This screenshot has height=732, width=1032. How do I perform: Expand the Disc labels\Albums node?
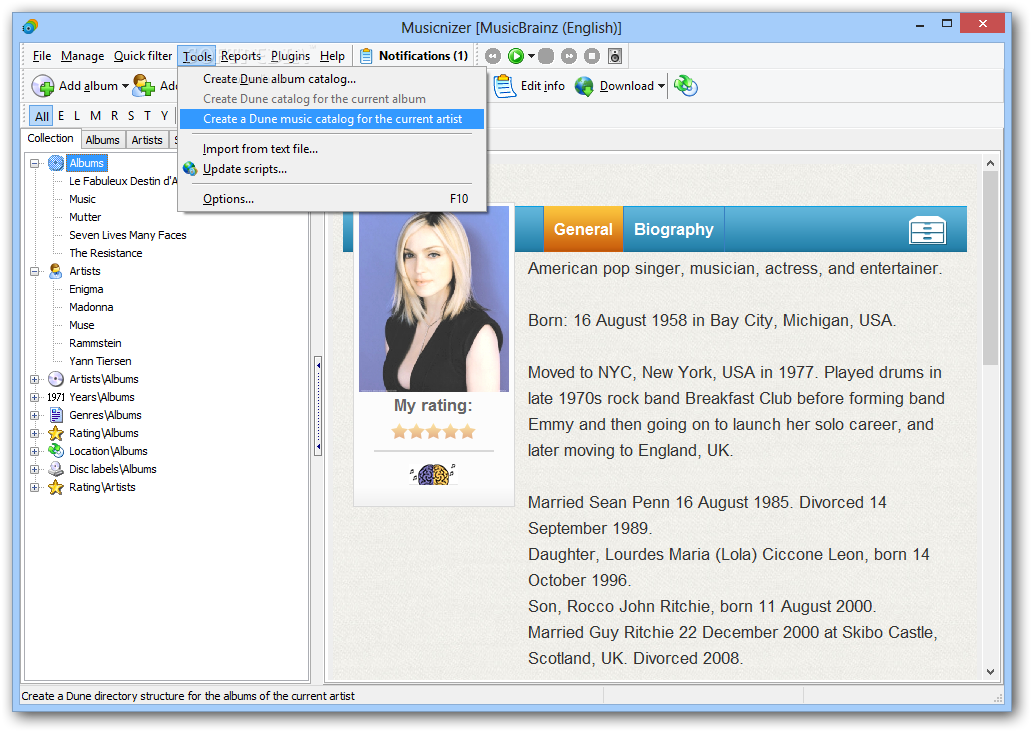34,469
